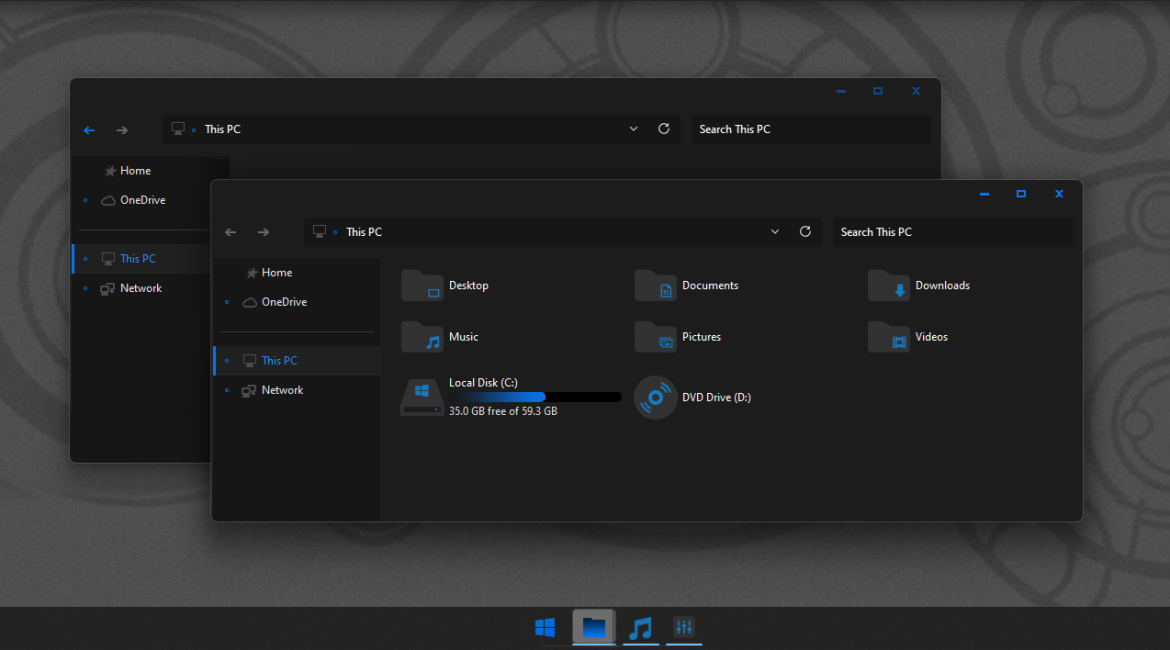Image resolution: width=1170 pixels, height=650 pixels.
Task: Refresh the current folder view
Action: pyautogui.click(x=805, y=231)
